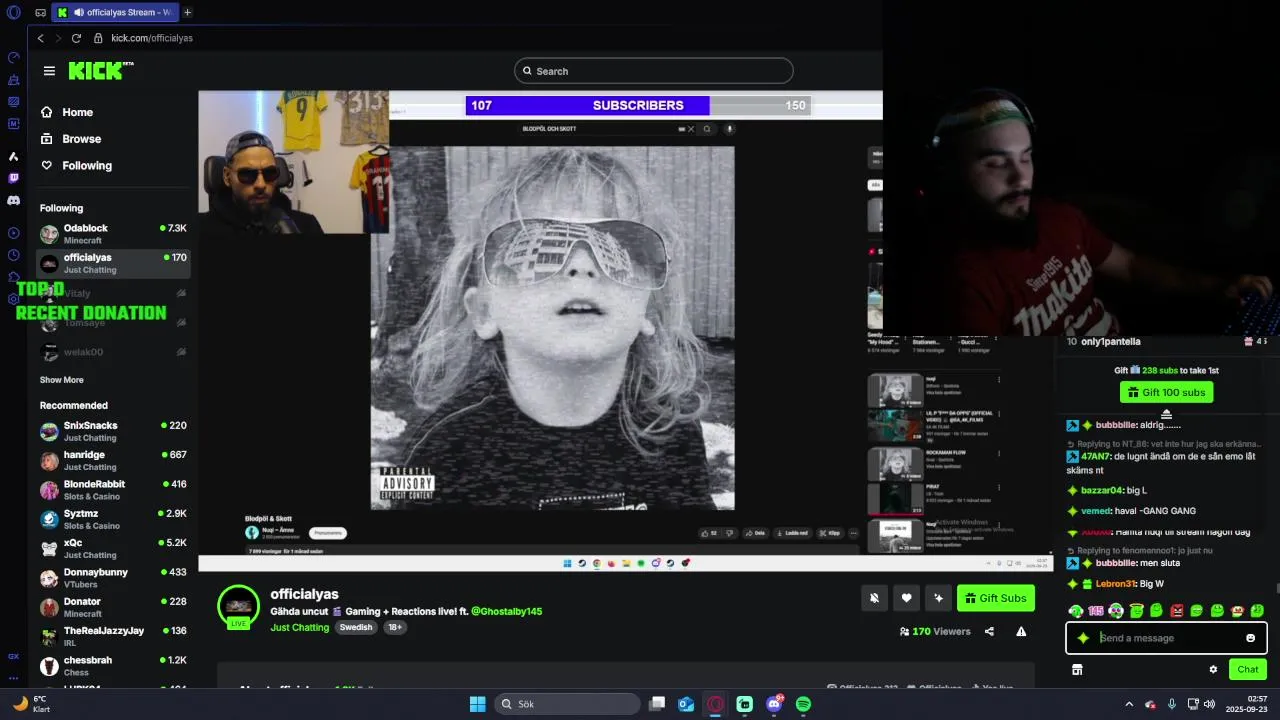Click the 18+ tag
Screen dimensions: 1280x720
(394, 627)
